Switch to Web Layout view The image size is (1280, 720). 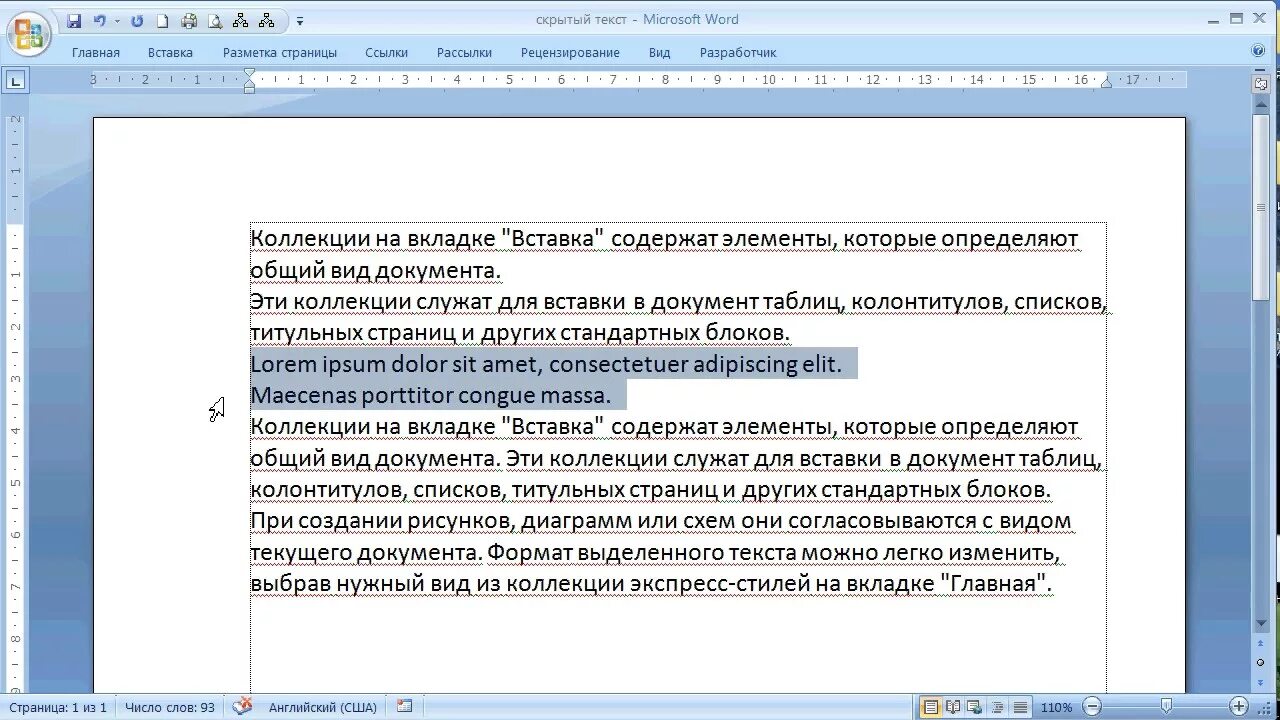[974, 707]
